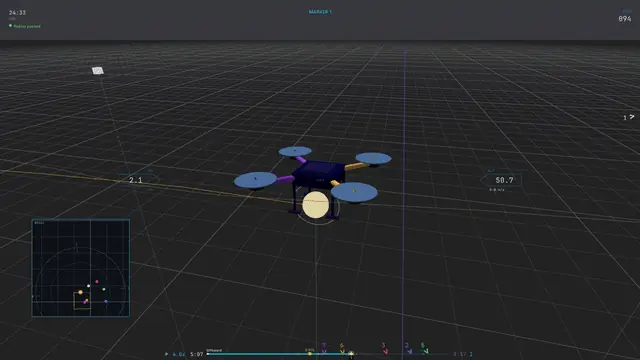Select purple timeline marker 7
Image resolution: width=640 pixels, height=360 pixels.
pos(324,348)
